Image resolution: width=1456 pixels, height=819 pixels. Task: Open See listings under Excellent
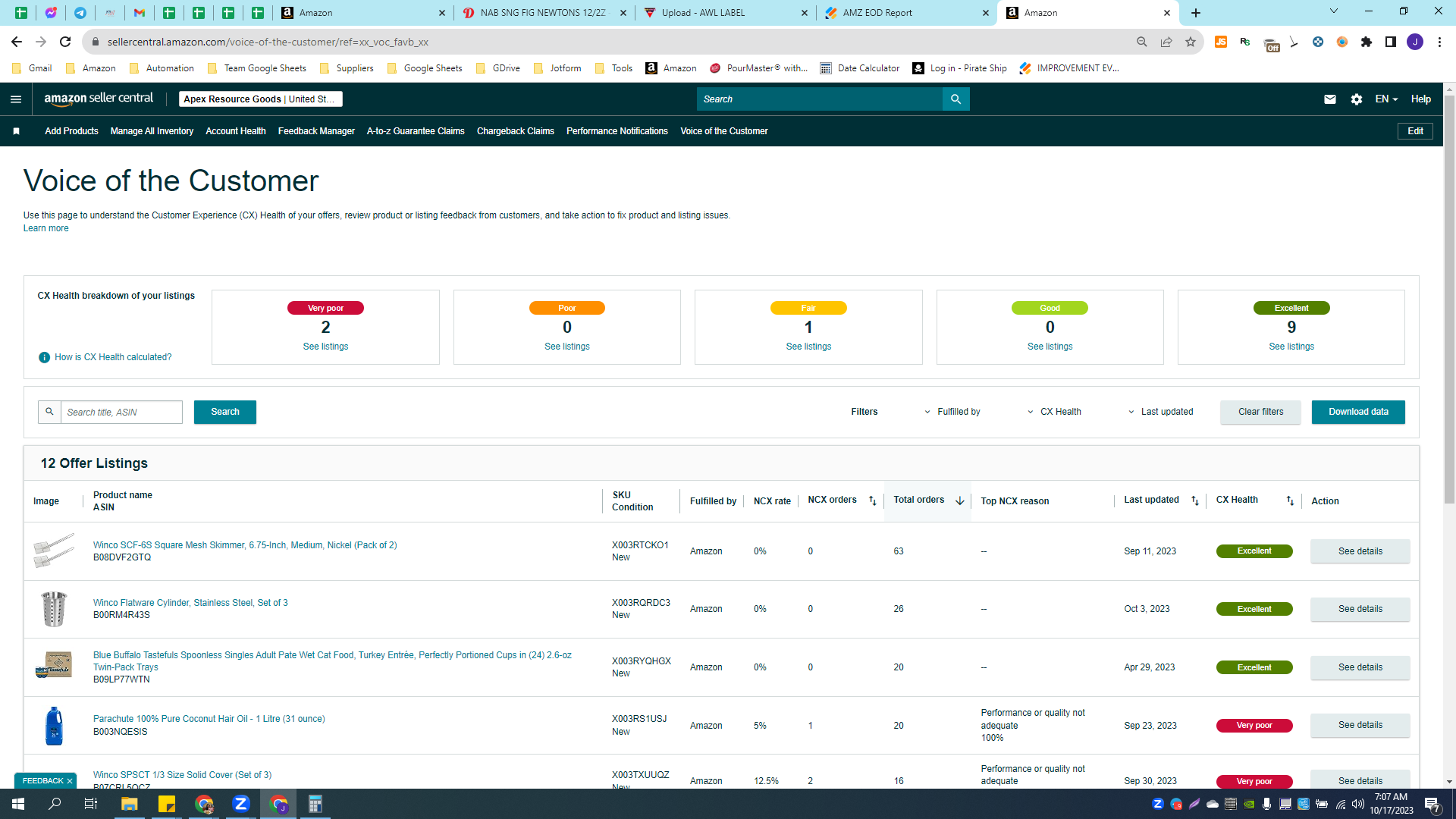[1291, 347]
